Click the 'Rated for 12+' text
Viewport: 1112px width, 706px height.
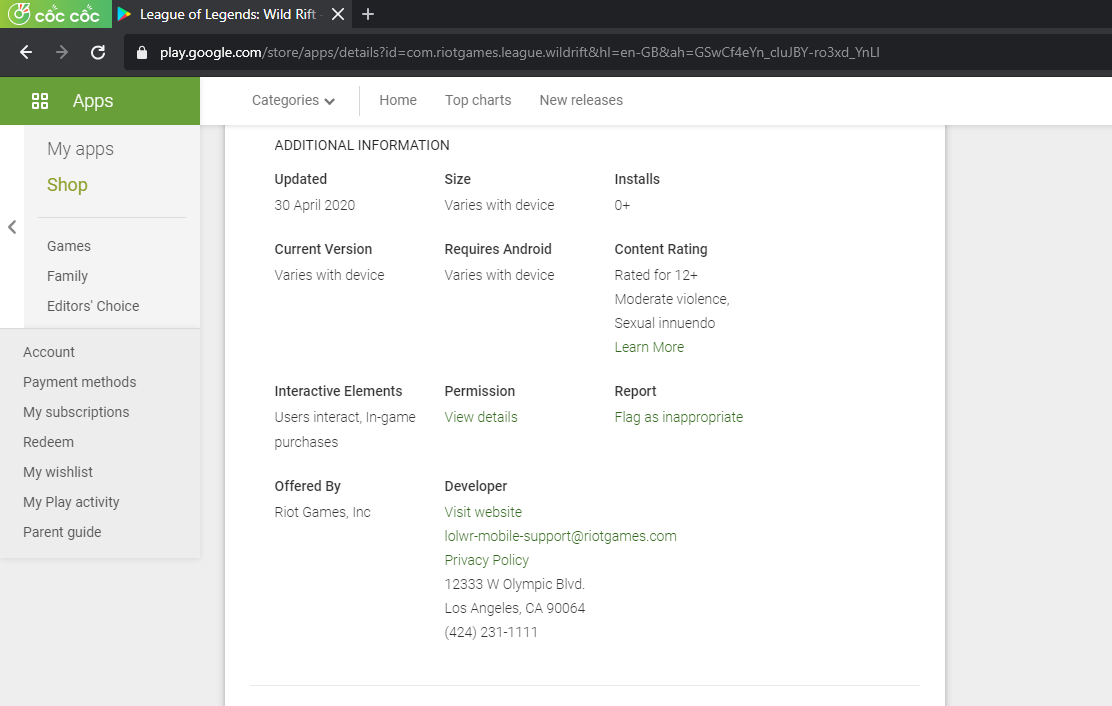(x=656, y=275)
